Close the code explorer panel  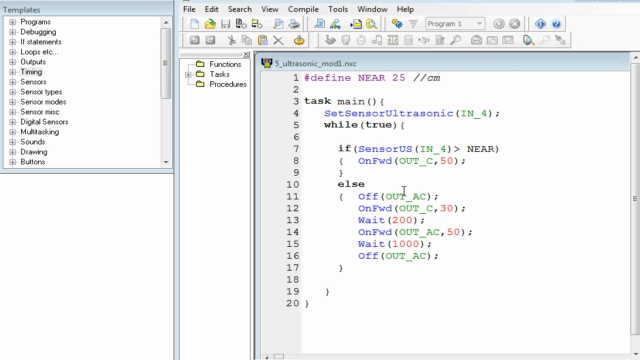246,54
